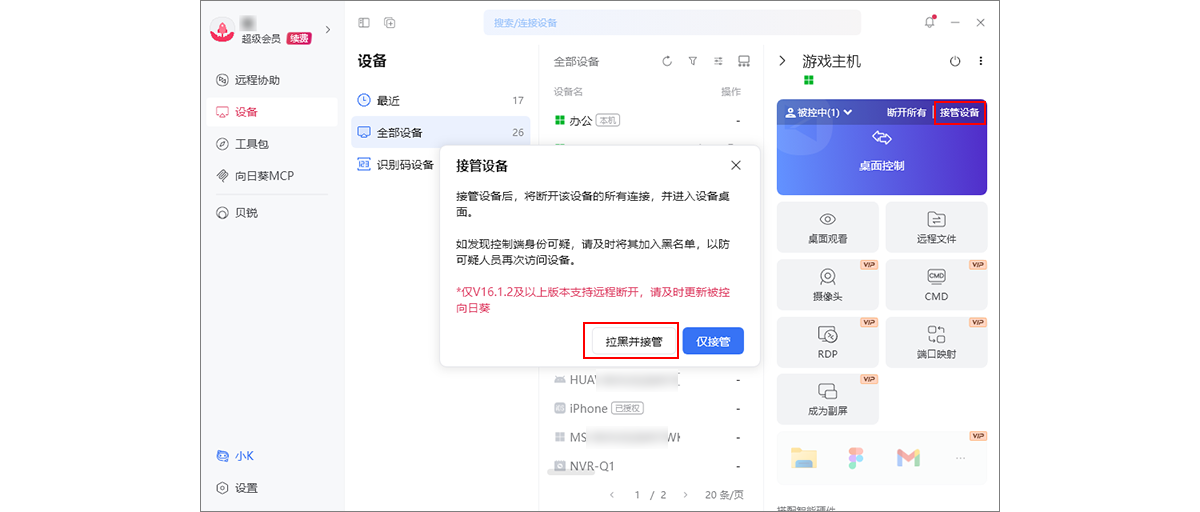Image resolution: width=1200 pixels, height=512 pixels.
Task: Open RDP feature
Action: click(828, 341)
